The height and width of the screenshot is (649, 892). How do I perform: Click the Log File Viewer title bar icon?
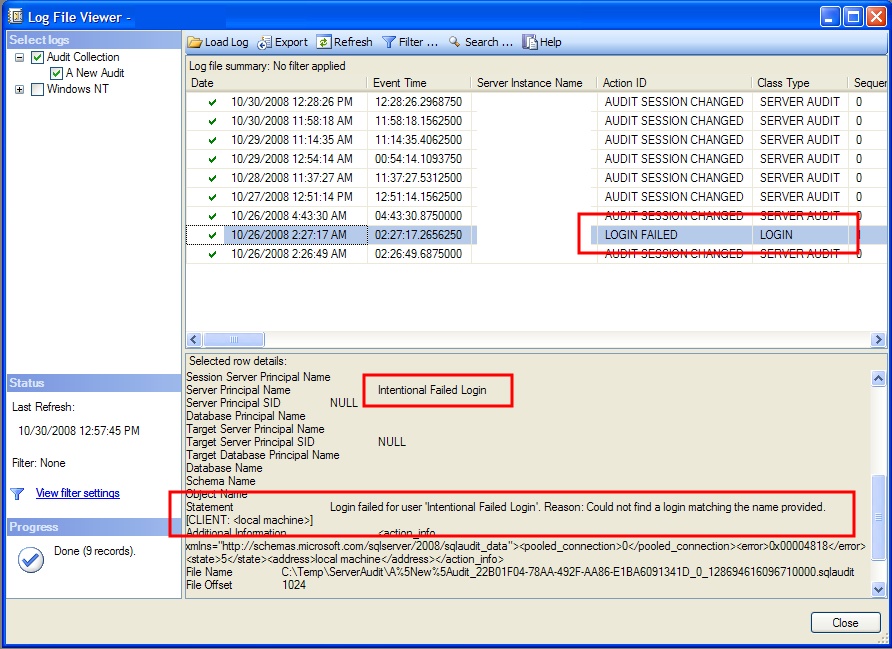tap(15, 16)
